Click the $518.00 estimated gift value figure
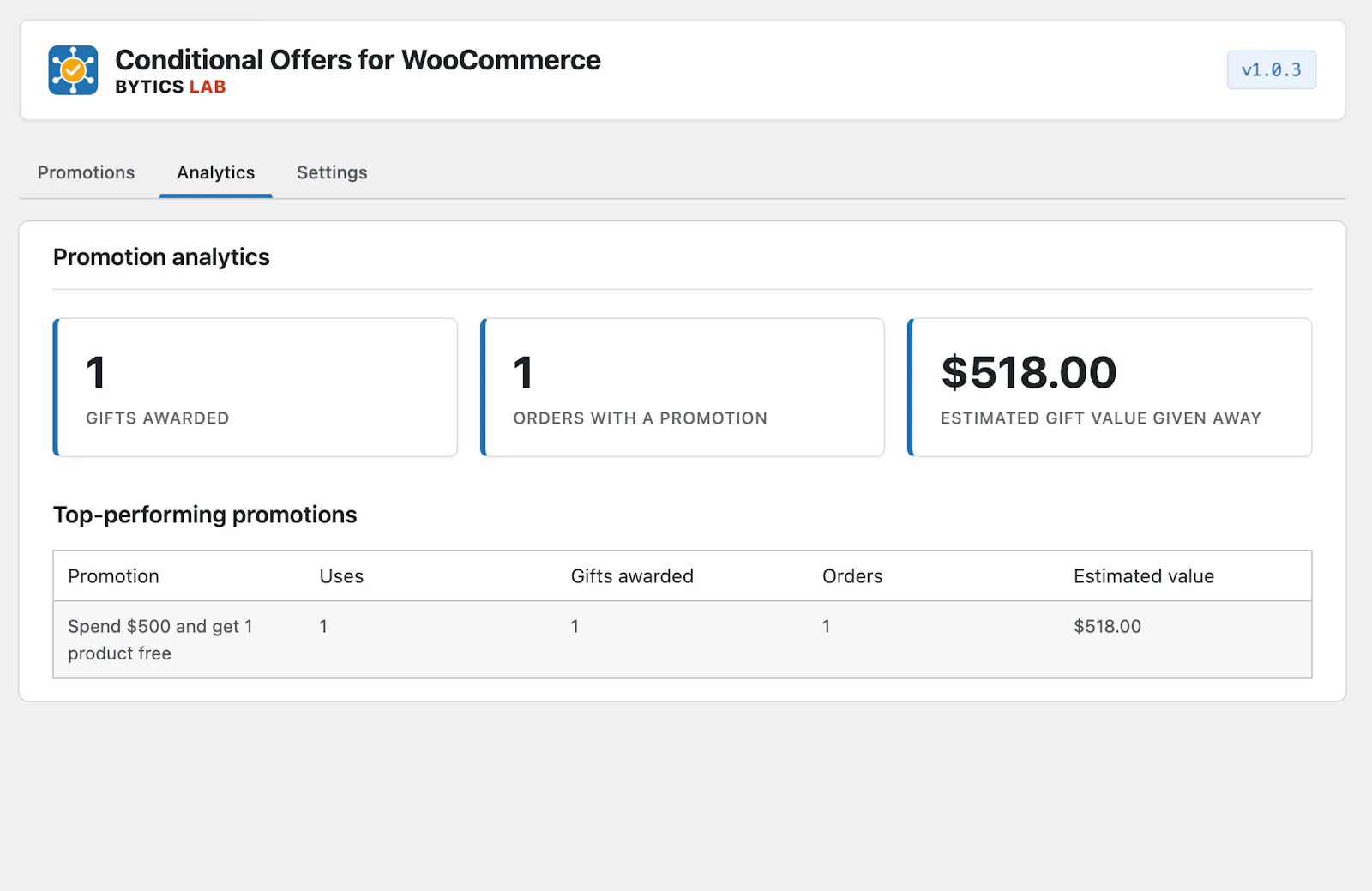Image resolution: width=1372 pixels, height=891 pixels. tap(1029, 372)
